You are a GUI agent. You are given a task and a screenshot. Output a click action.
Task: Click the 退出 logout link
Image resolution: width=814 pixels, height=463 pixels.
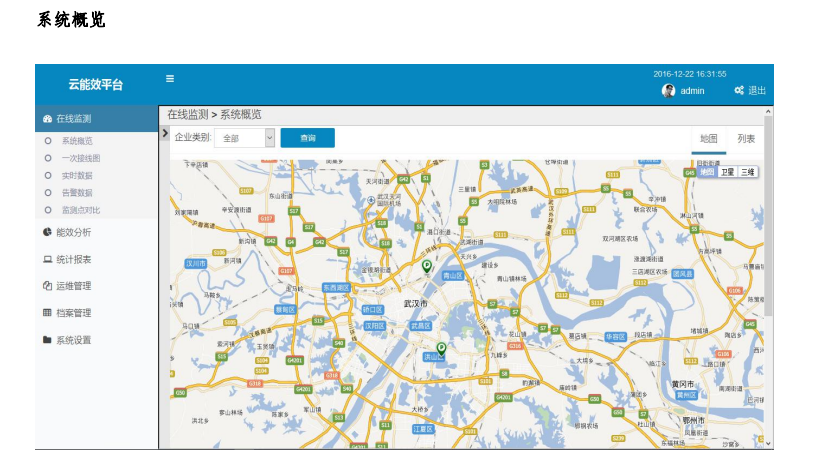(x=757, y=90)
